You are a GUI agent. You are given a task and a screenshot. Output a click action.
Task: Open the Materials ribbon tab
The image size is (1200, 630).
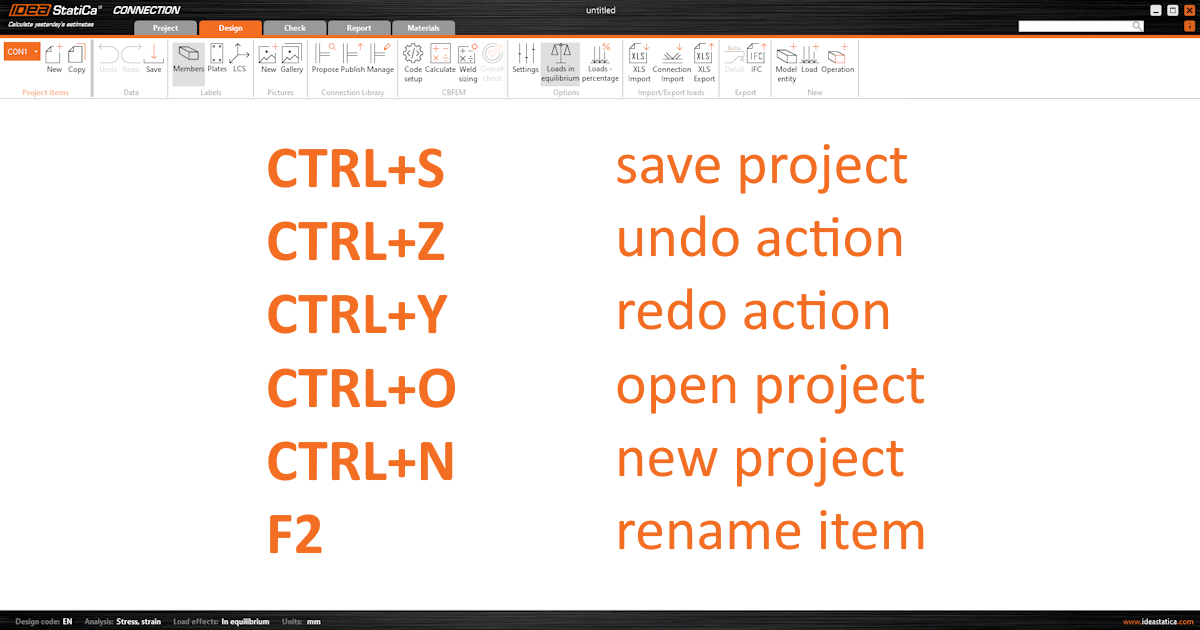(424, 28)
